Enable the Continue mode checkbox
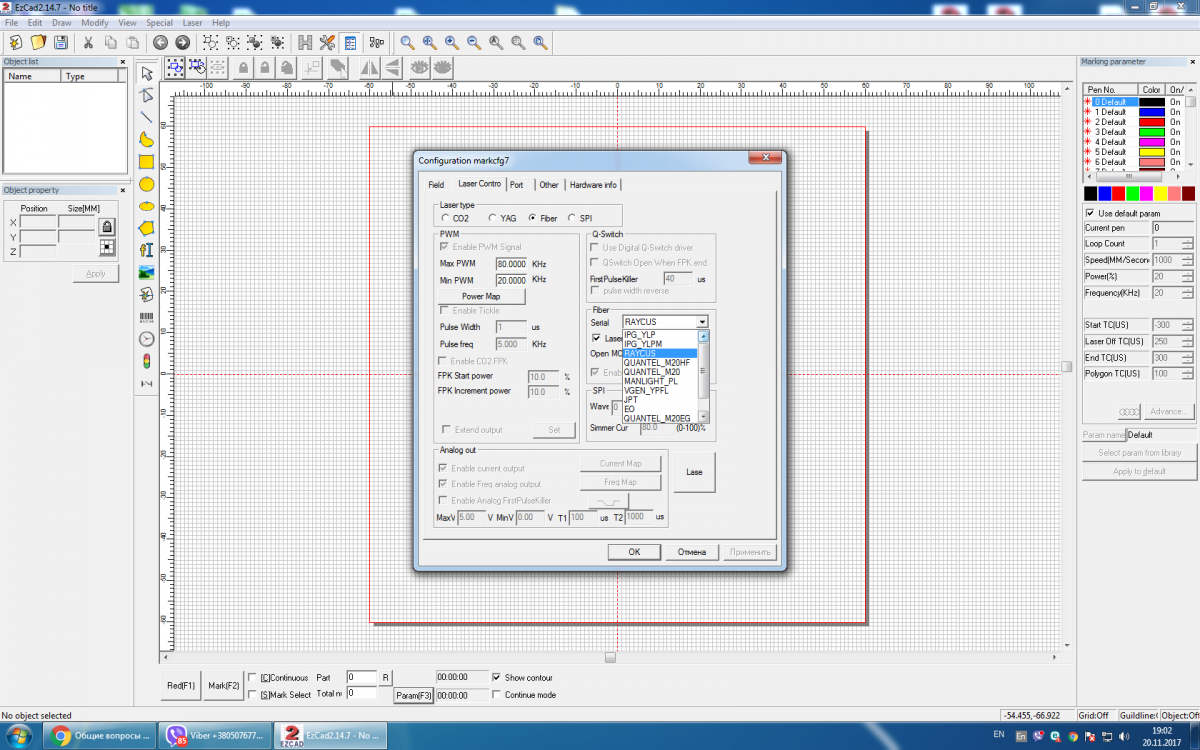Image resolution: width=1200 pixels, height=750 pixels. click(497, 695)
